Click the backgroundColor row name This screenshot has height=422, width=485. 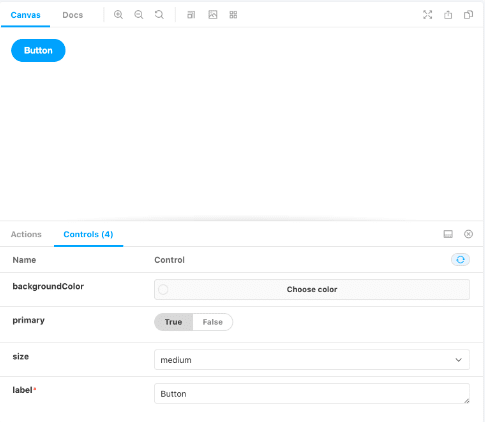(48, 286)
